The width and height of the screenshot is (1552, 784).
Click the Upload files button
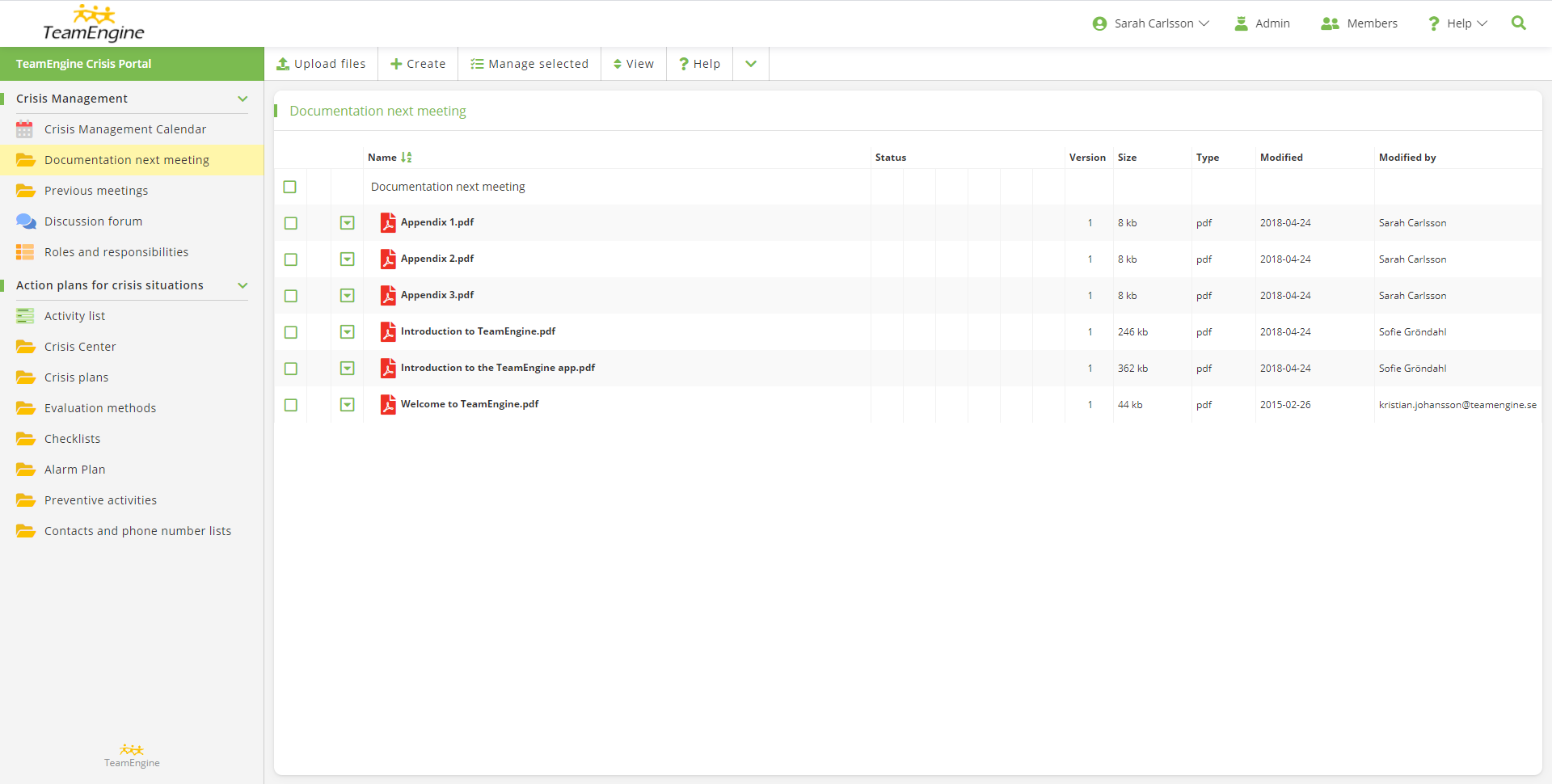321,64
